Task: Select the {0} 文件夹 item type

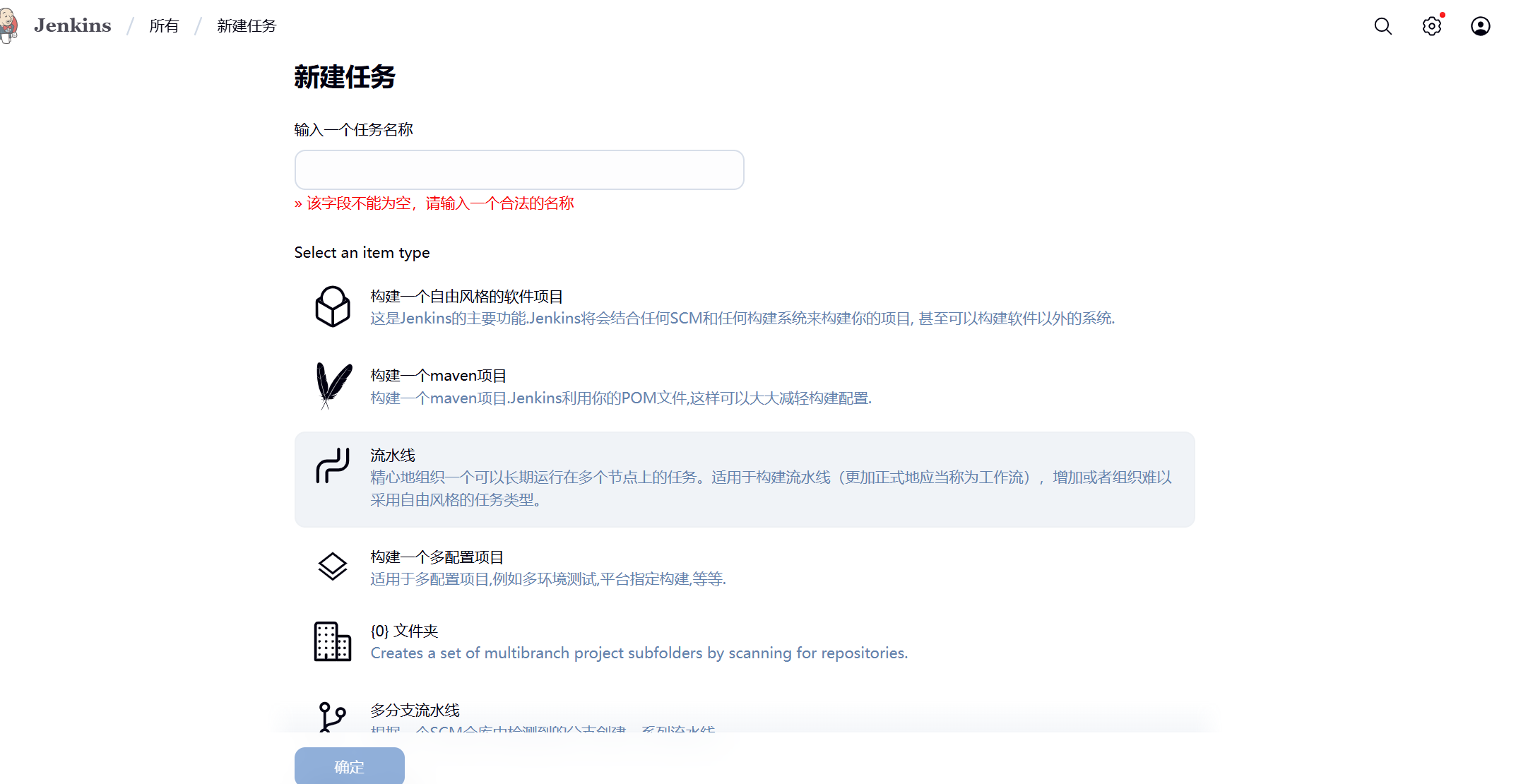Action: [404, 631]
